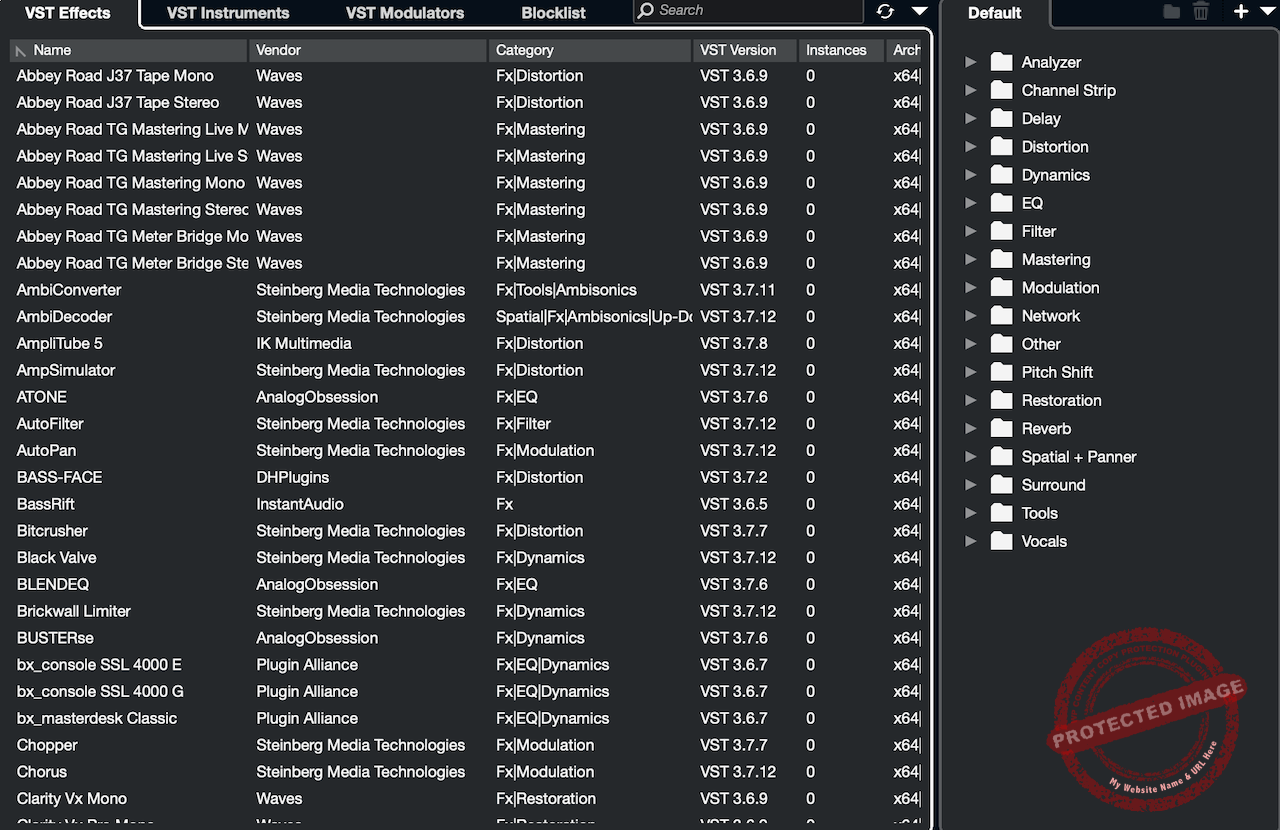
Task: Sort by the Instances column header
Action: point(841,50)
